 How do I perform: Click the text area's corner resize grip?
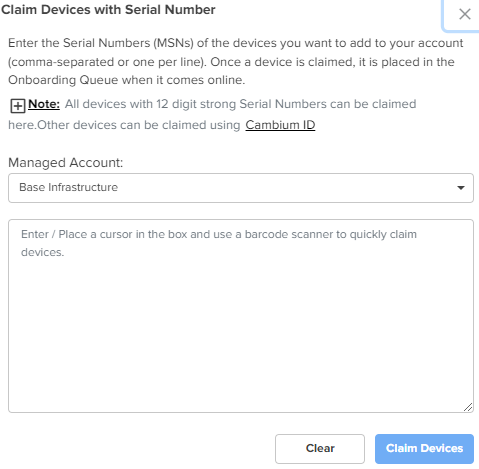pos(468,407)
